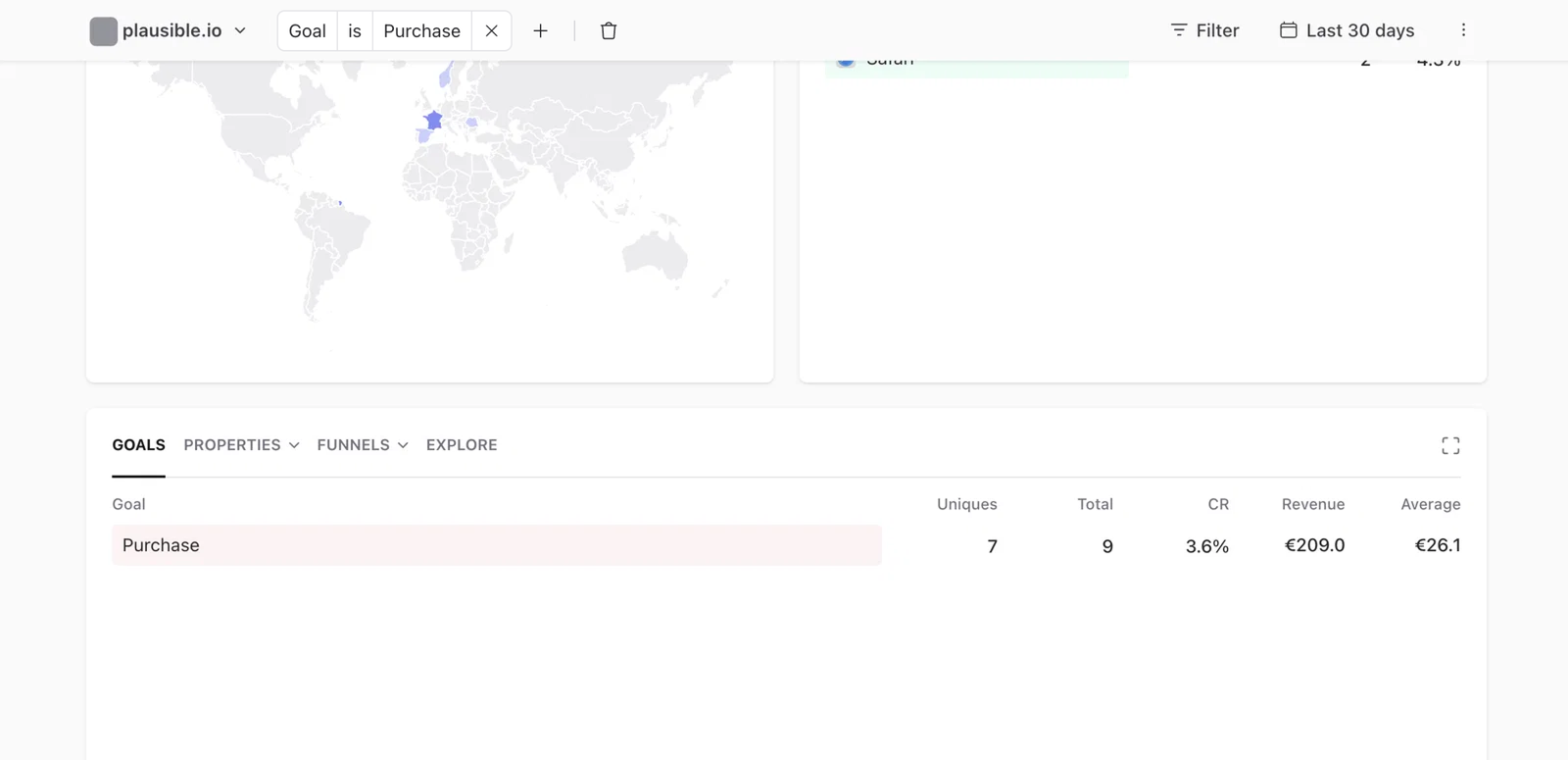Click the plausible.io site favicon
1568x760 pixels.
click(x=103, y=31)
